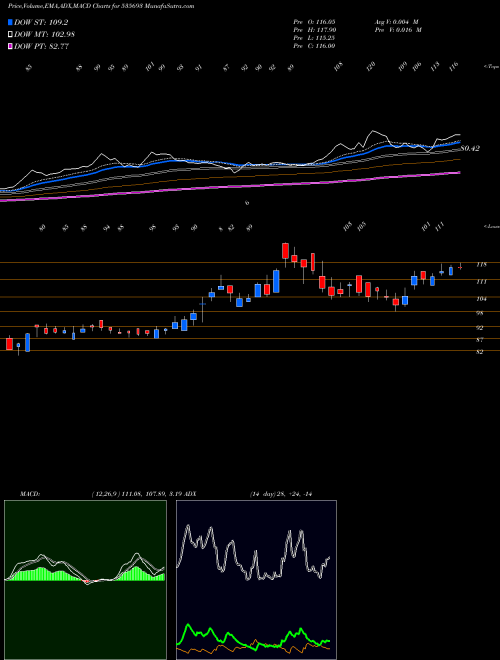Click the Pre C: 116.09 value
The height and width of the screenshot is (660, 500).
pyautogui.click(x=314, y=46)
